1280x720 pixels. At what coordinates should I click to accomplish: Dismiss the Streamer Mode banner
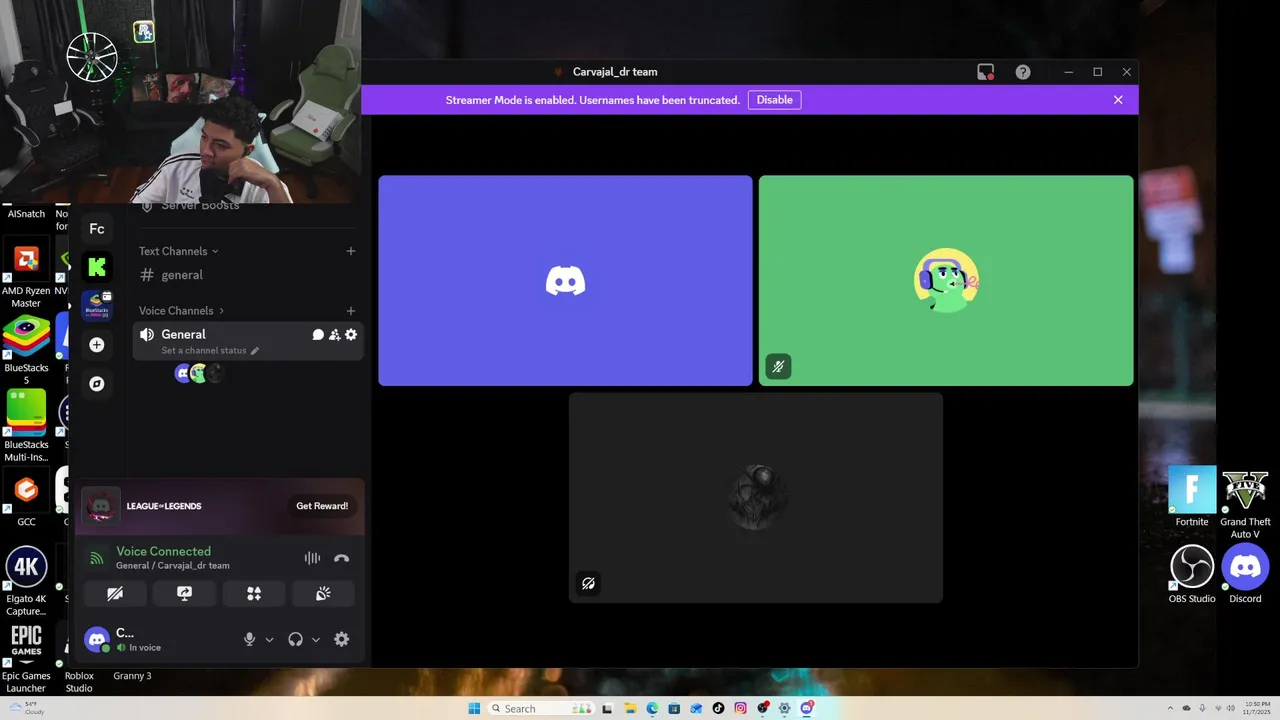click(1118, 100)
